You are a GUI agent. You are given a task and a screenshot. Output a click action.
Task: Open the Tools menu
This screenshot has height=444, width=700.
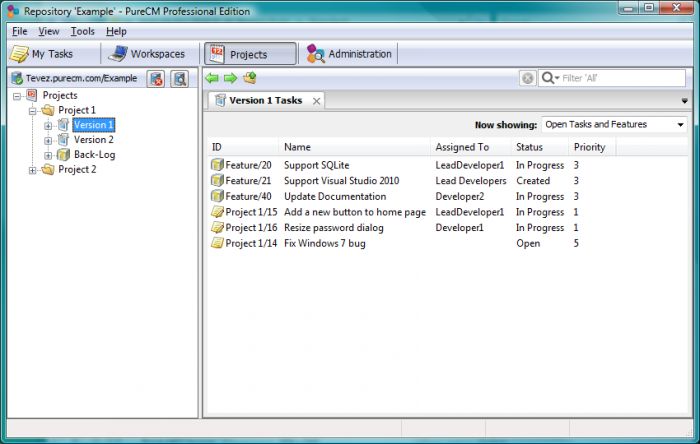tap(83, 32)
